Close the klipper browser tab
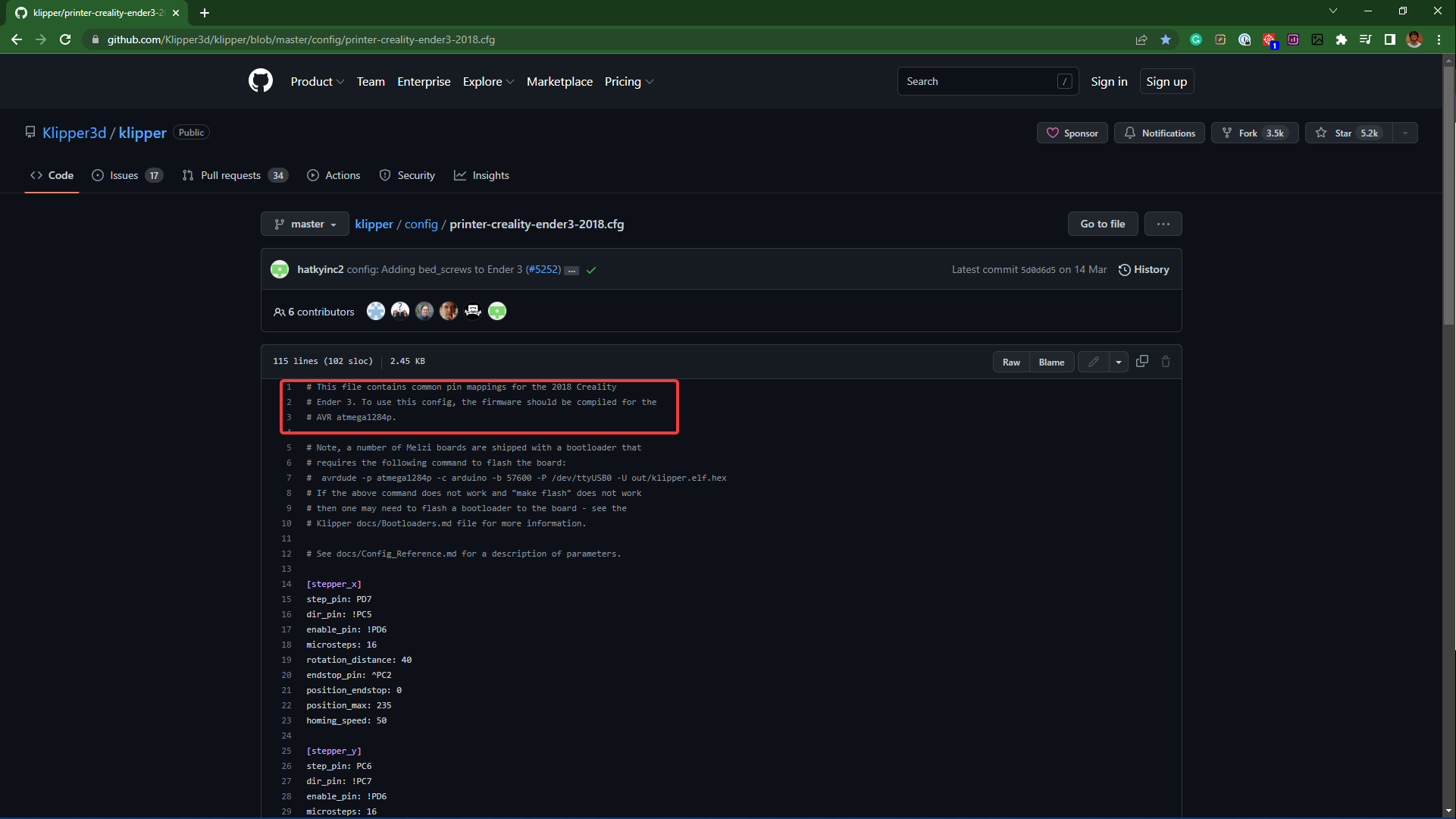The height and width of the screenshot is (819, 1456). pyautogui.click(x=176, y=13)
